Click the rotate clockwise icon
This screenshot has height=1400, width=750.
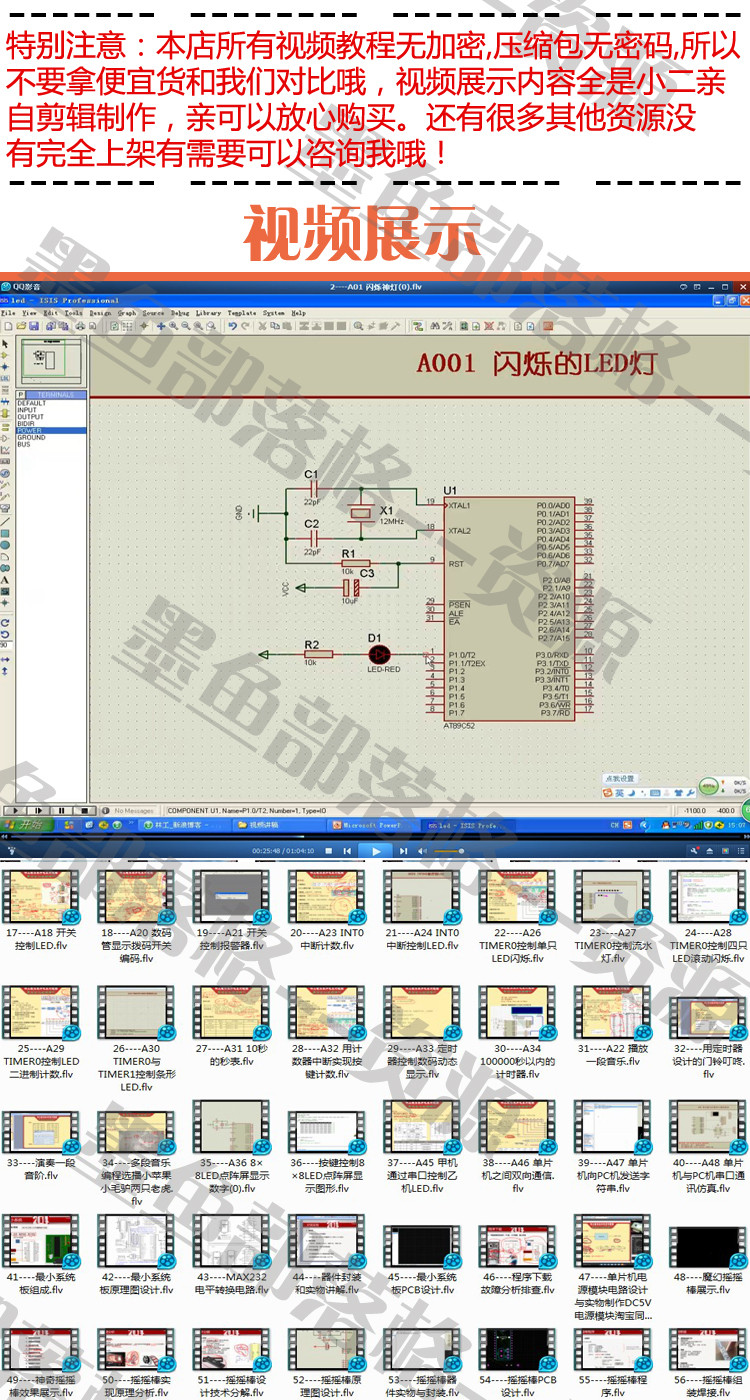tap(5, 622)
